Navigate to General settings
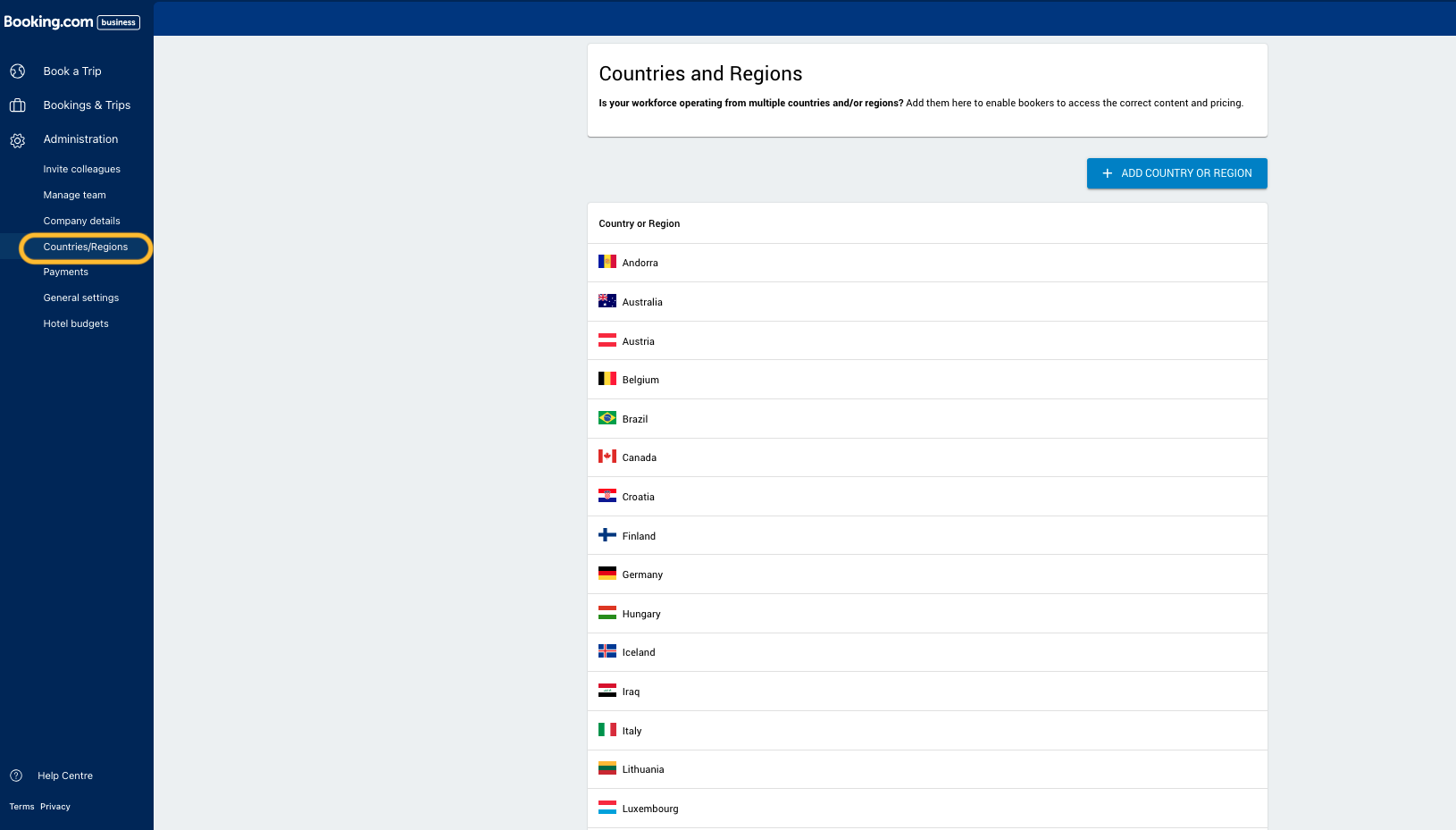 point(80,298)
